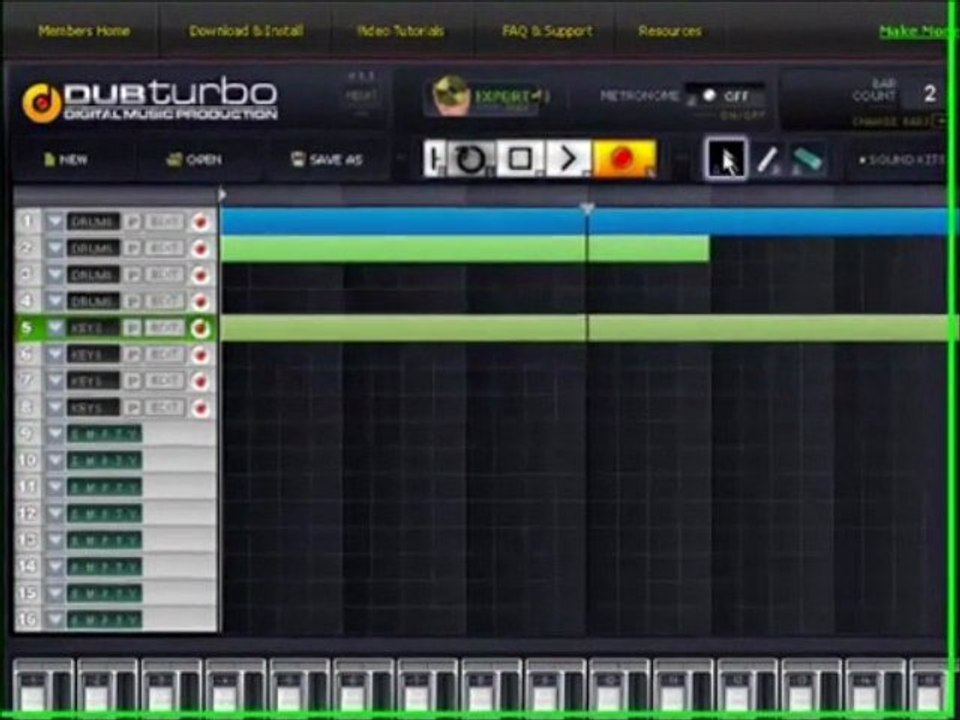Screen dimensions: 960x720
Task: Open dropdown arrow on empty track 16
Action: [x=55, y=620]
